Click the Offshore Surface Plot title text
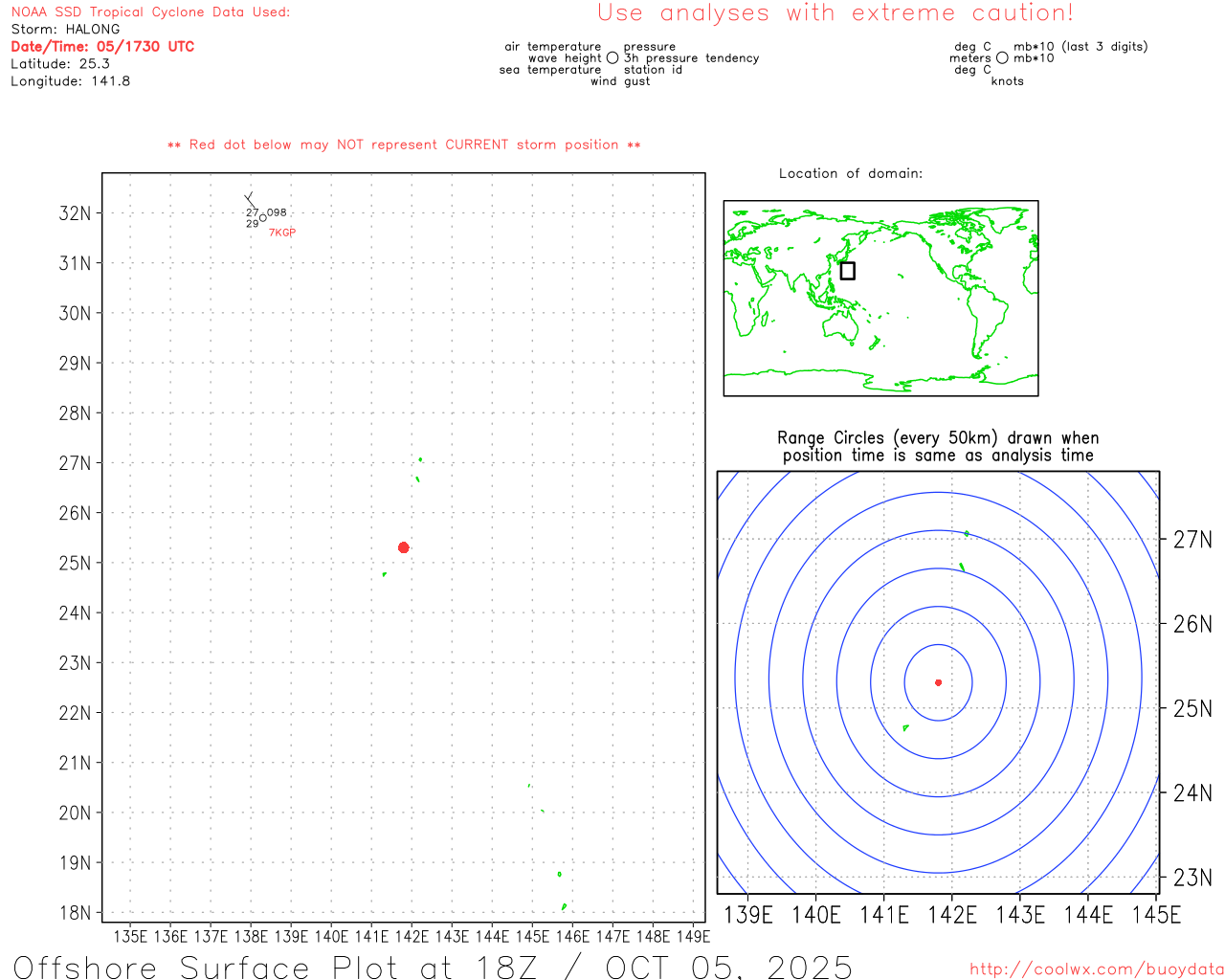 coord(433,967)
